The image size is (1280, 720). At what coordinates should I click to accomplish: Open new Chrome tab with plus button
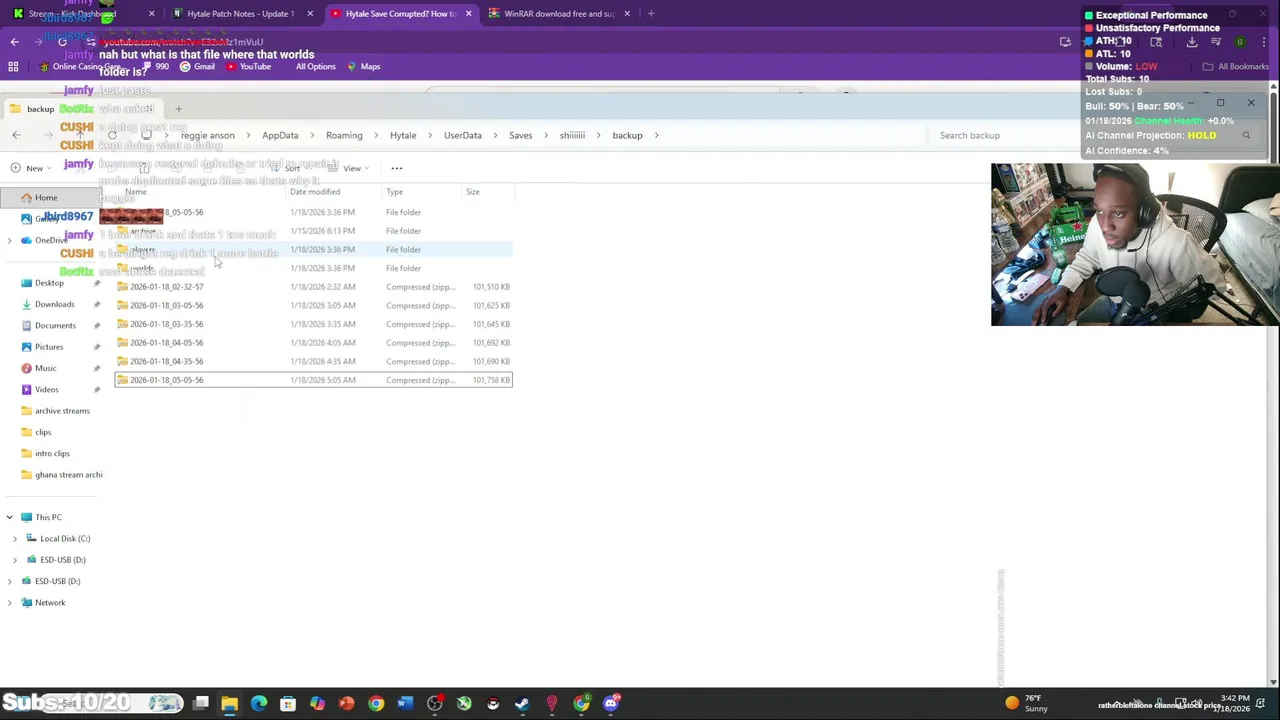[x=651, y=14]
